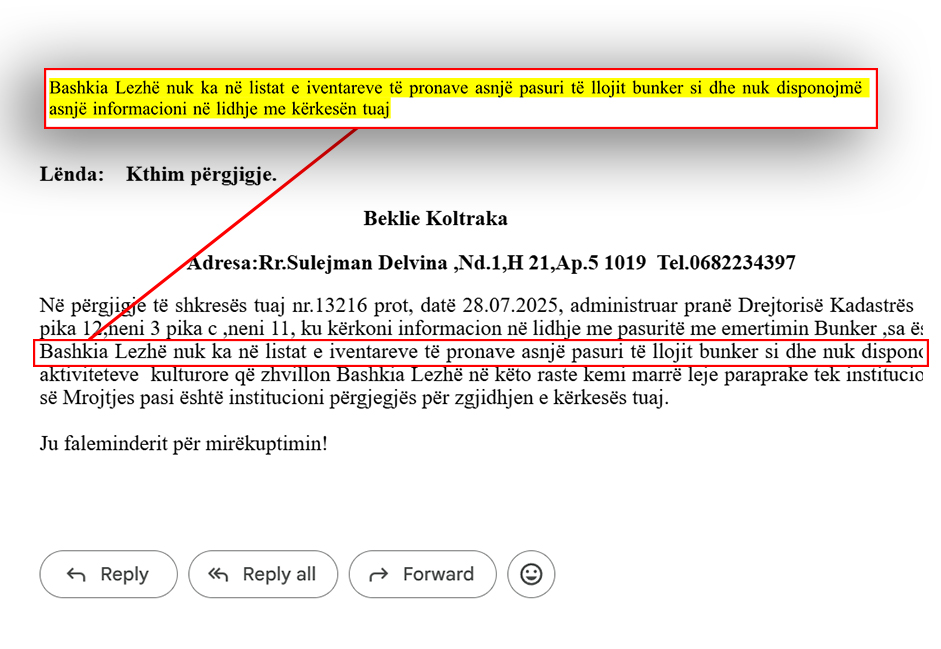Click the yellow highlighted callout text
Viewport: 941px width, 649px height.
pyautogui.click(x=459, y=98)
